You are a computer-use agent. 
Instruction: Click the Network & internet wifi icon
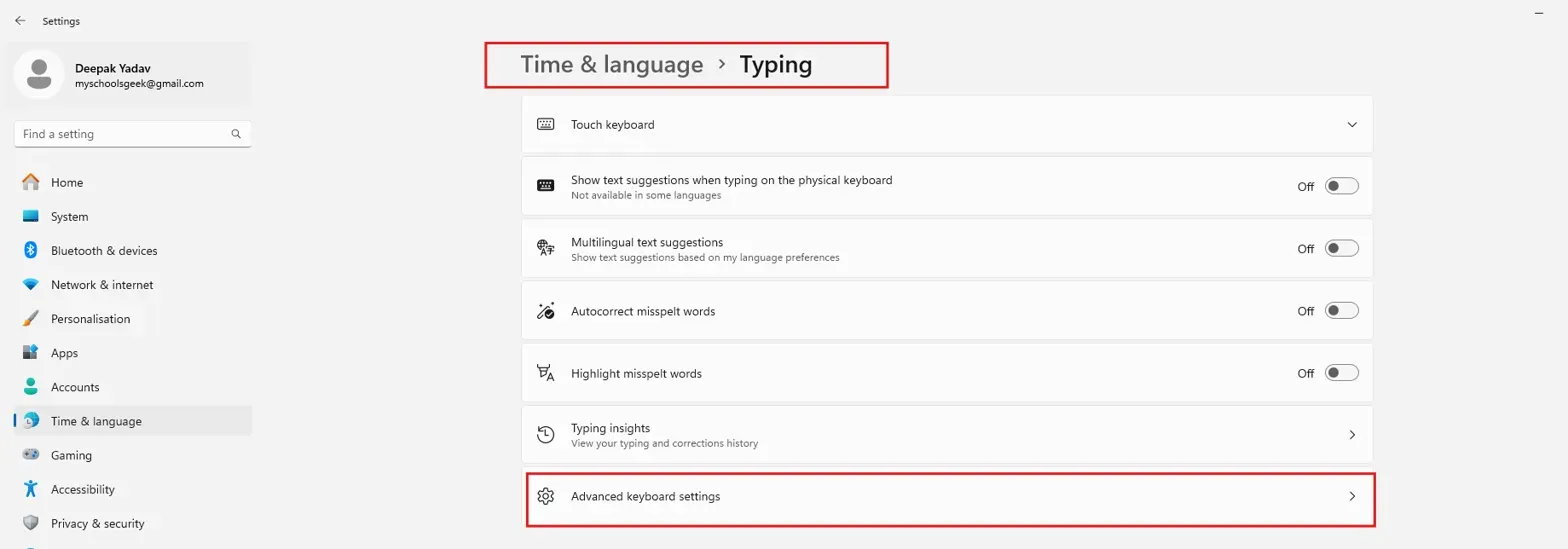(31, 285)
